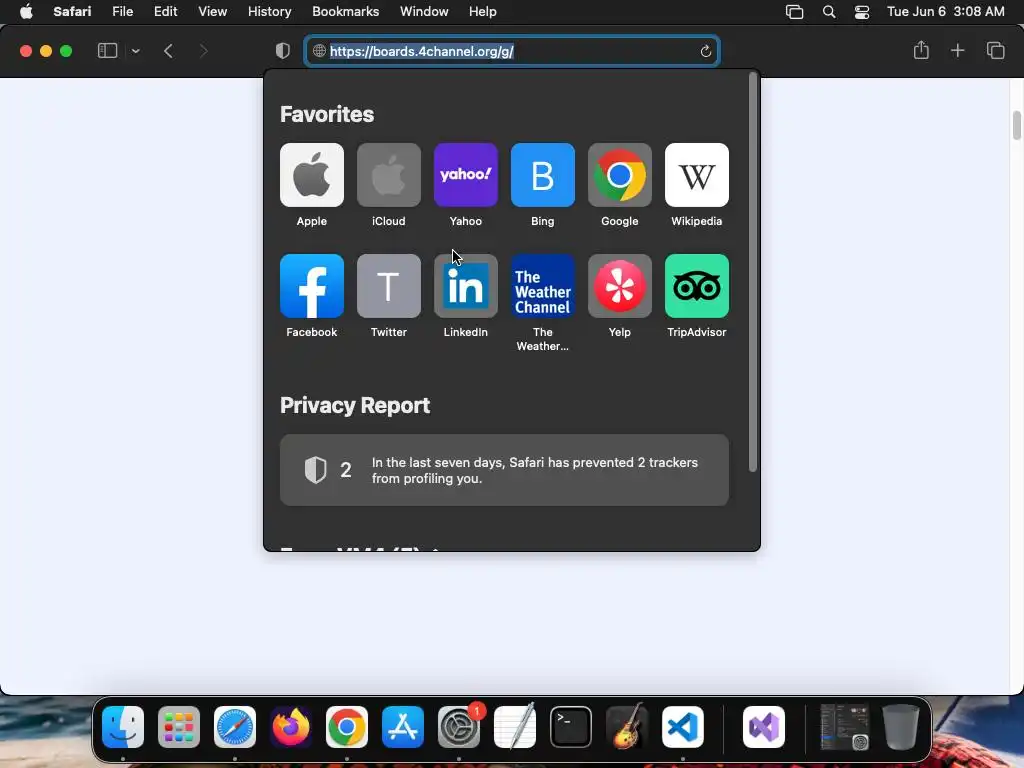
Task: Launch Firefox from the Dock
Action: click(x=291, y=727)
